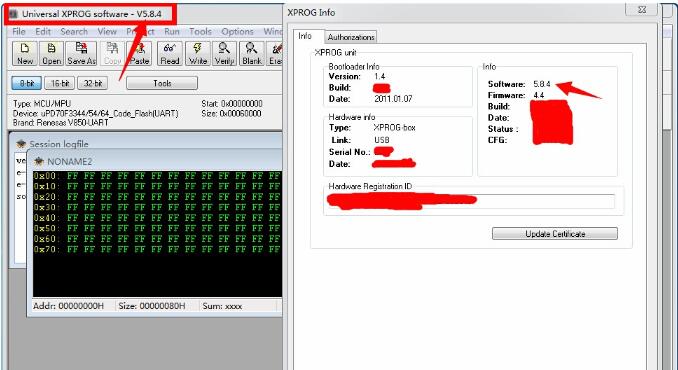Screen dimensions: 678x370
Task: Switch to 32-bit view mode
Action: pyautogui.click(x=93, y=83)
